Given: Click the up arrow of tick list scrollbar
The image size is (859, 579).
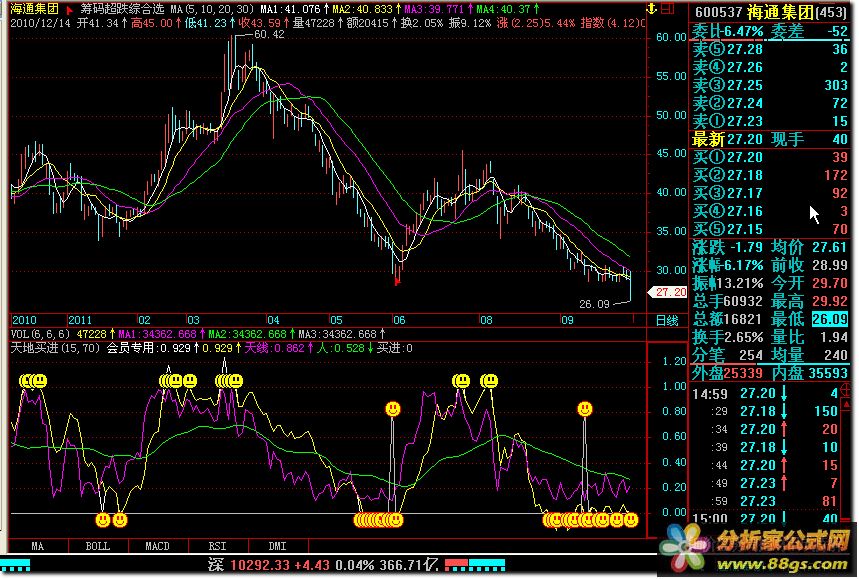Looking at the screenshot, I should (x=846, y=404).
